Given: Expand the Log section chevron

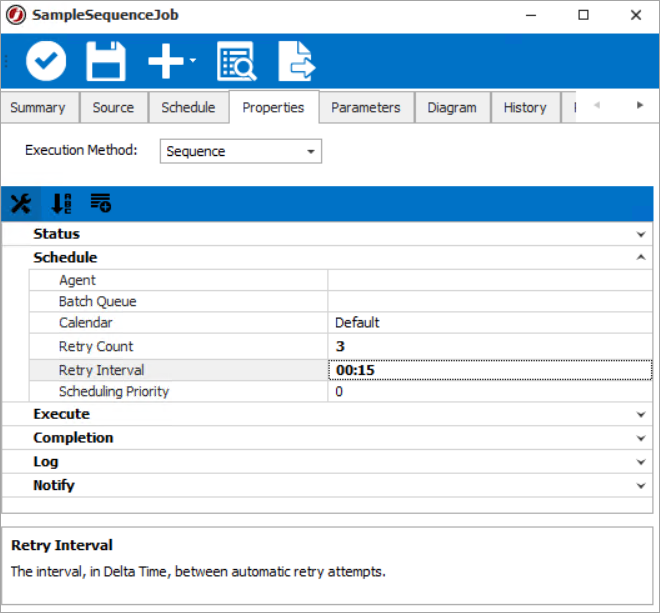Looking at the screenshot, I should click(x=641, y=462).
